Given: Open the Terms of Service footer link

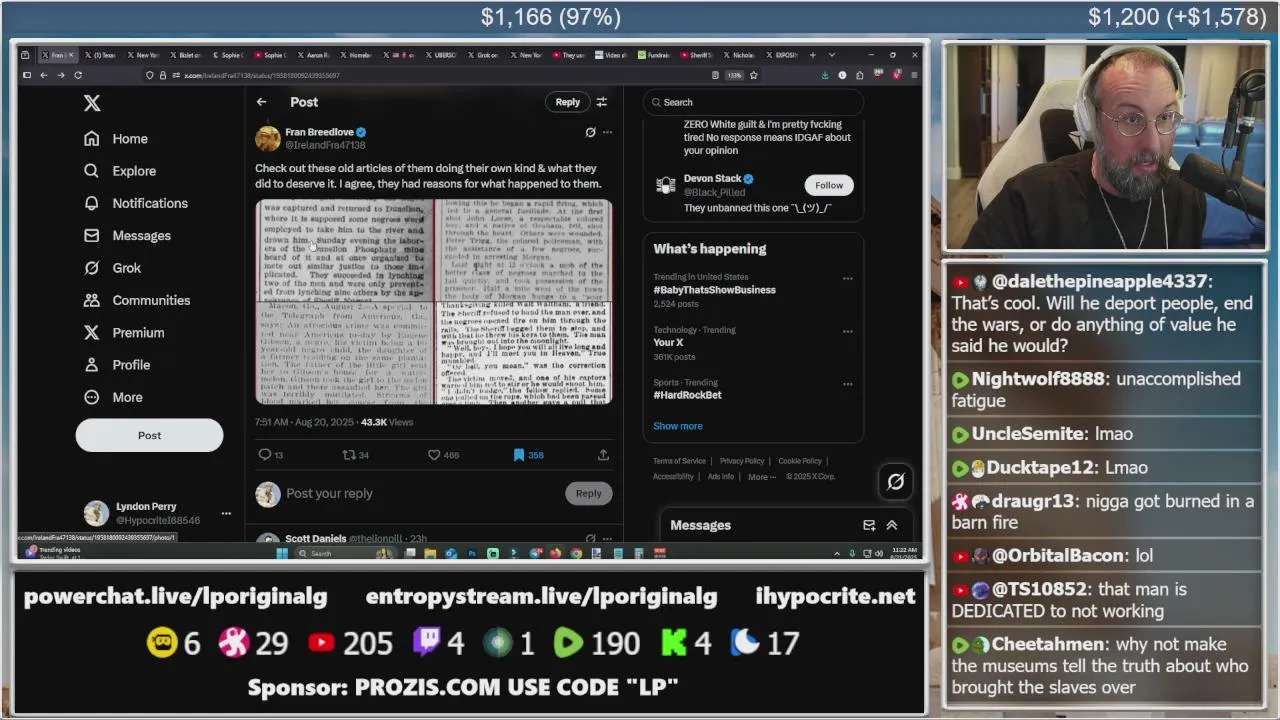Looking at the screenshot, I should click(x=679, y=461).
